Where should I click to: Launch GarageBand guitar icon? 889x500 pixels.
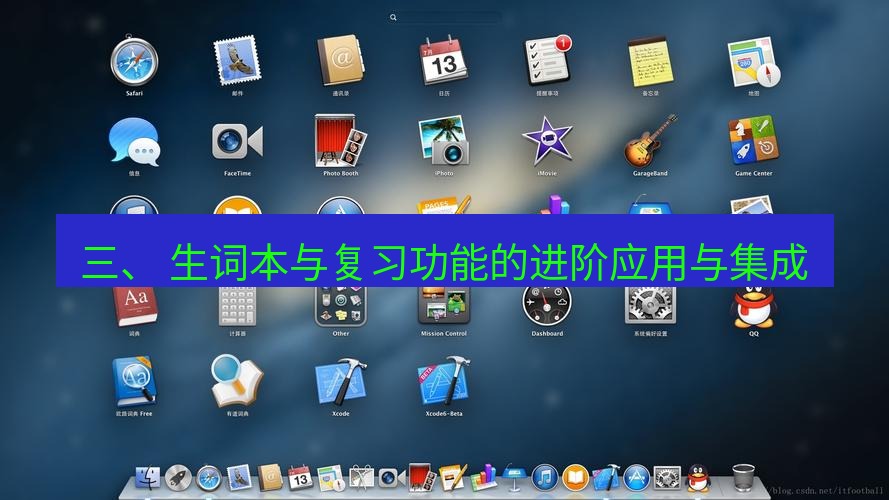[650, 141]
